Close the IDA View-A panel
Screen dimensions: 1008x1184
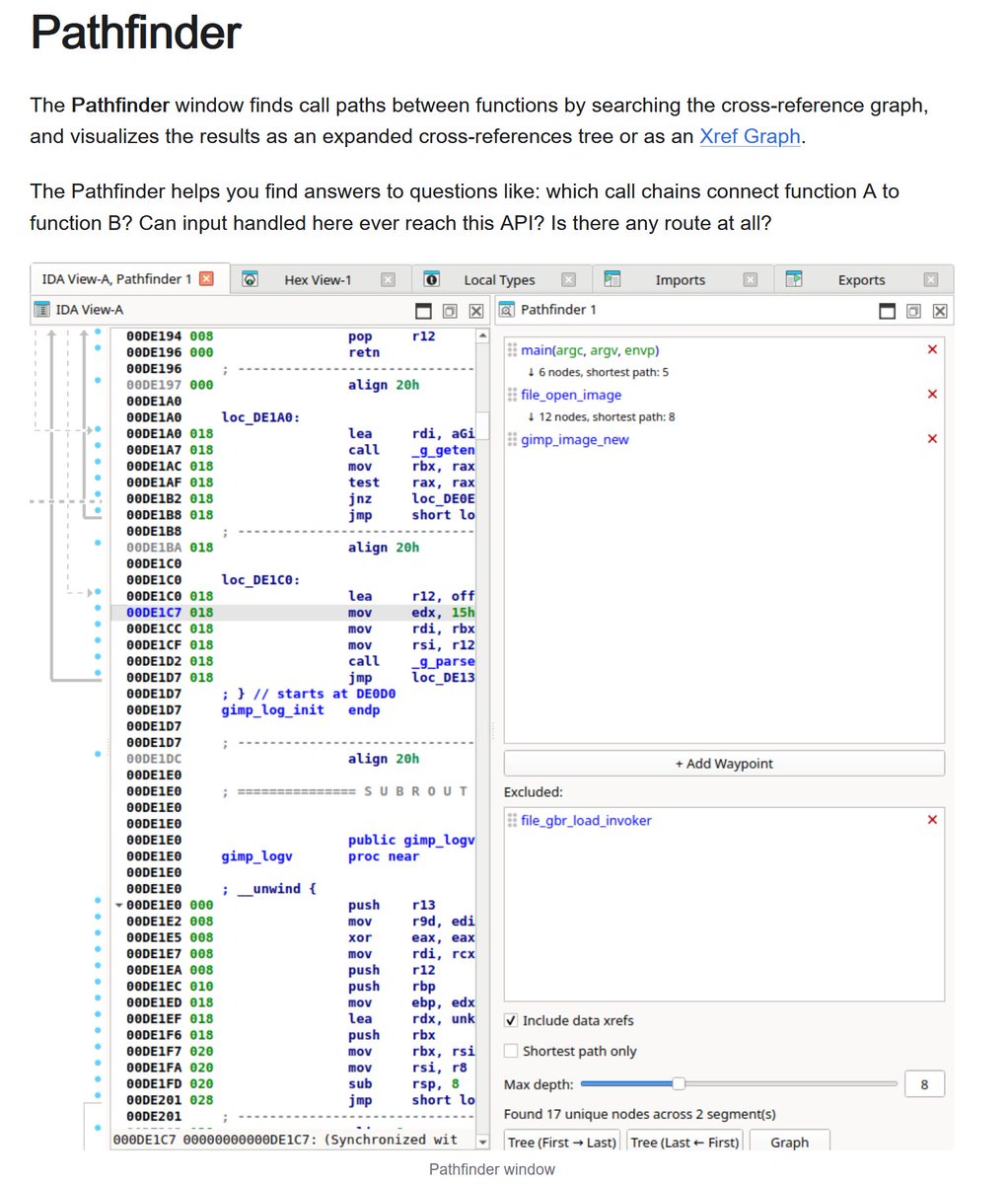[475, 311]
